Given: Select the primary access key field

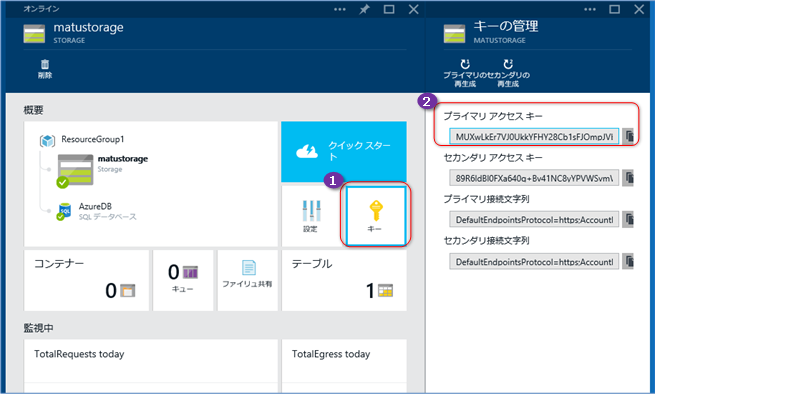Looking at the screenshot, I should (x=534, y=136).
